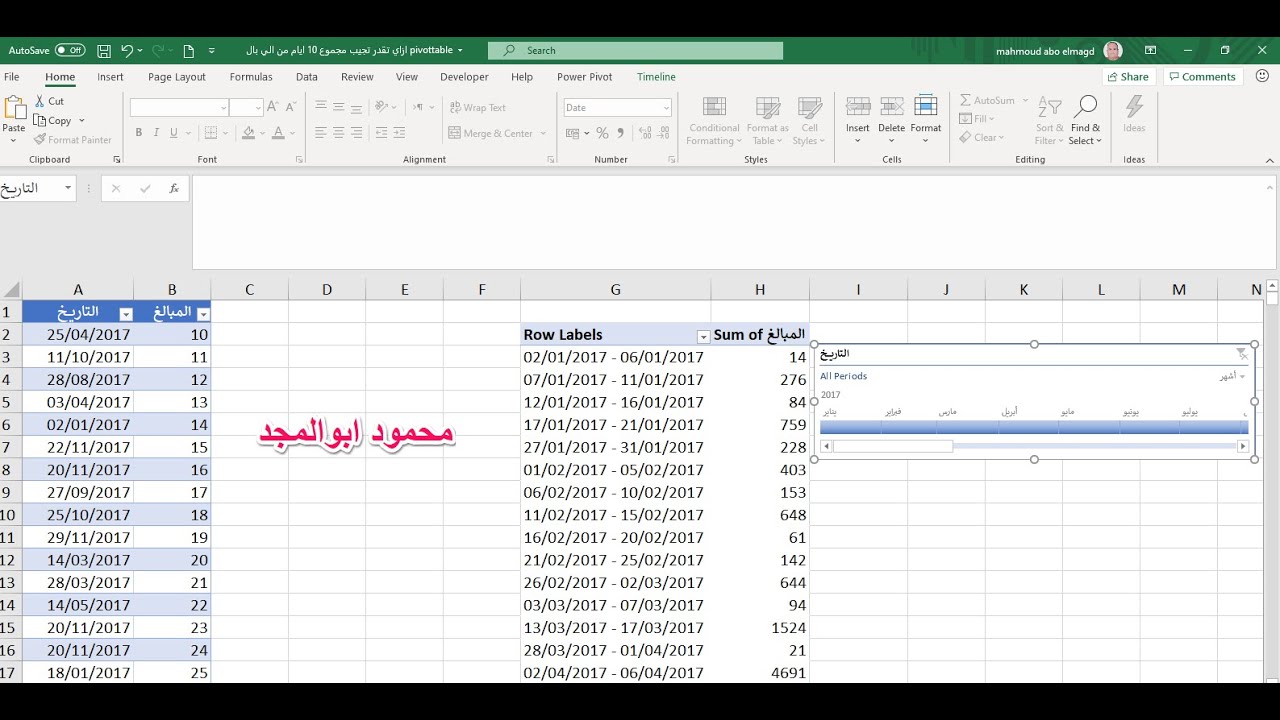Click the Font Color icon

pyautogui.click(x=278, y=133)
